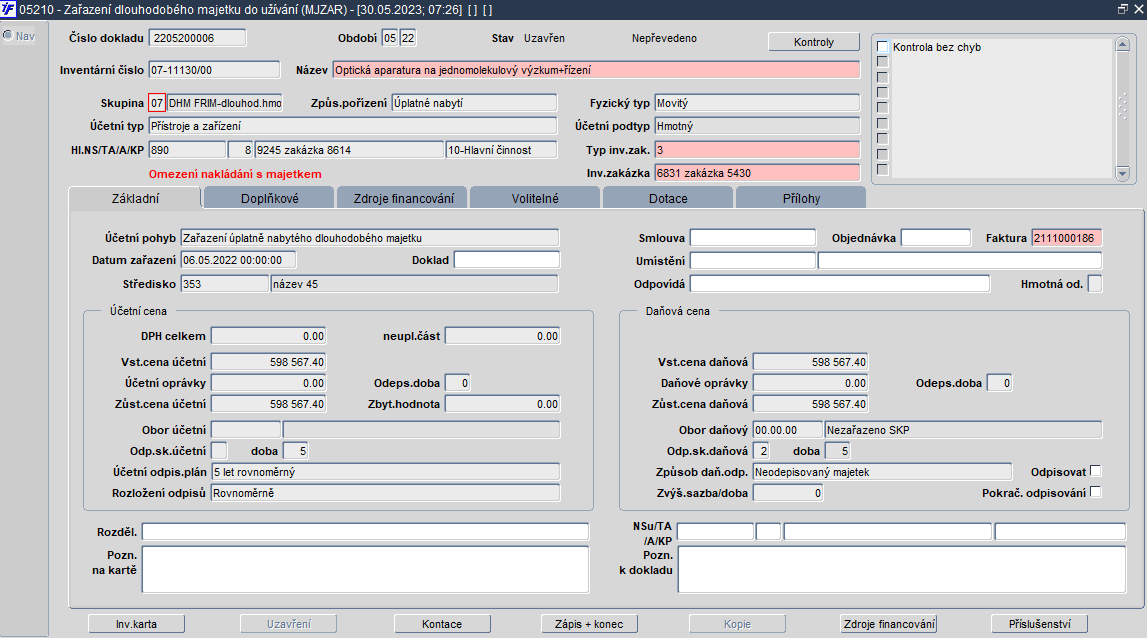Click Zápis + konec button

(589, 624)
